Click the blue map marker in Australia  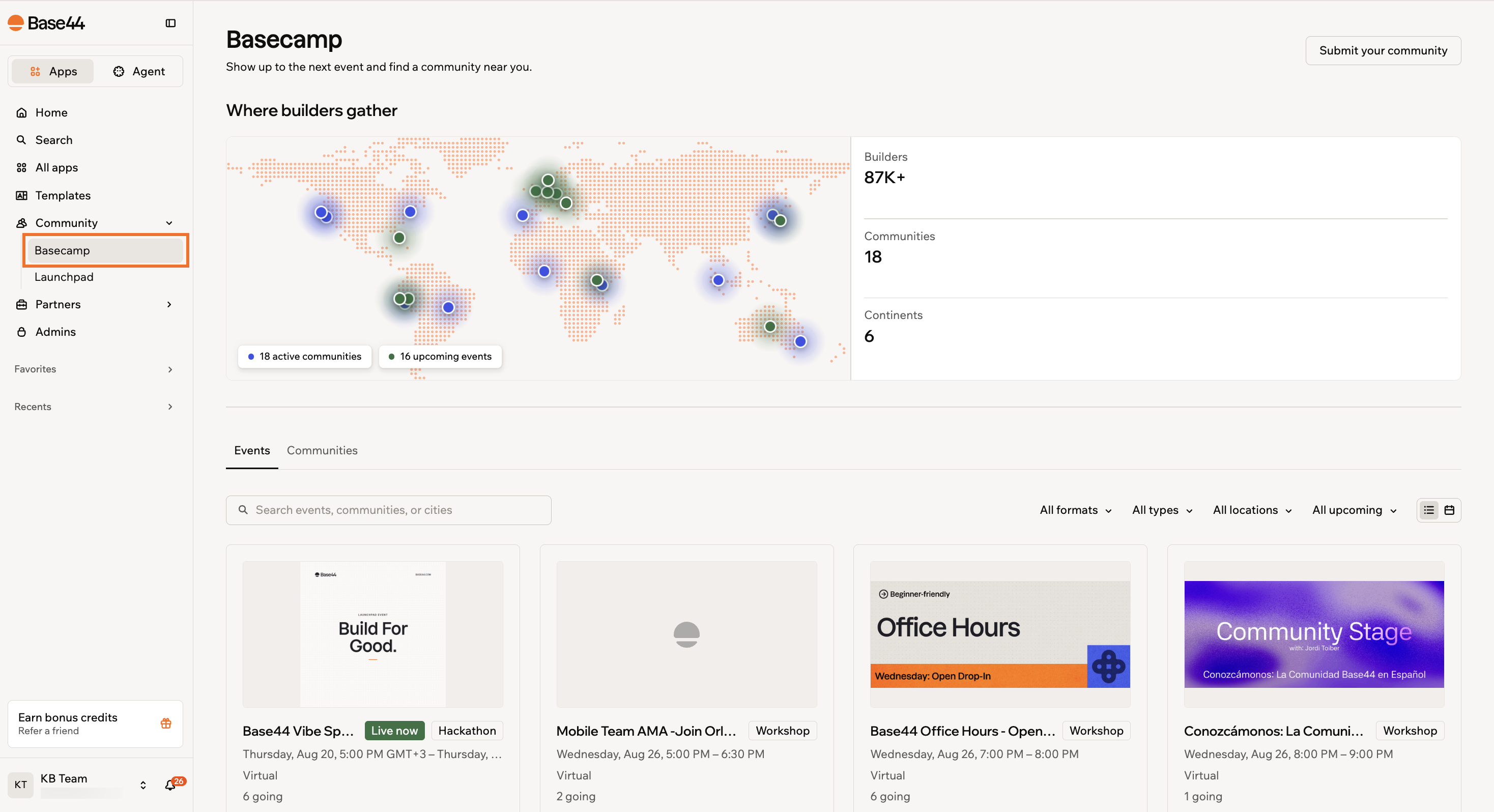click(800, 341)
